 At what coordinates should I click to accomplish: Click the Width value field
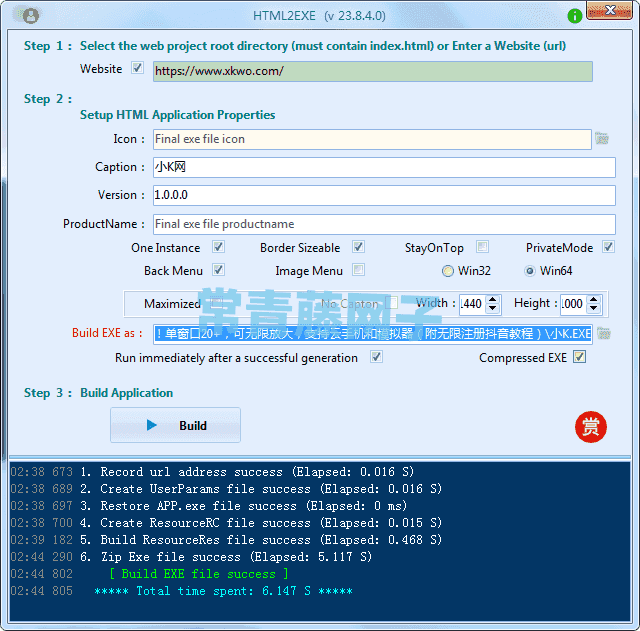click(x=473, y=304)
